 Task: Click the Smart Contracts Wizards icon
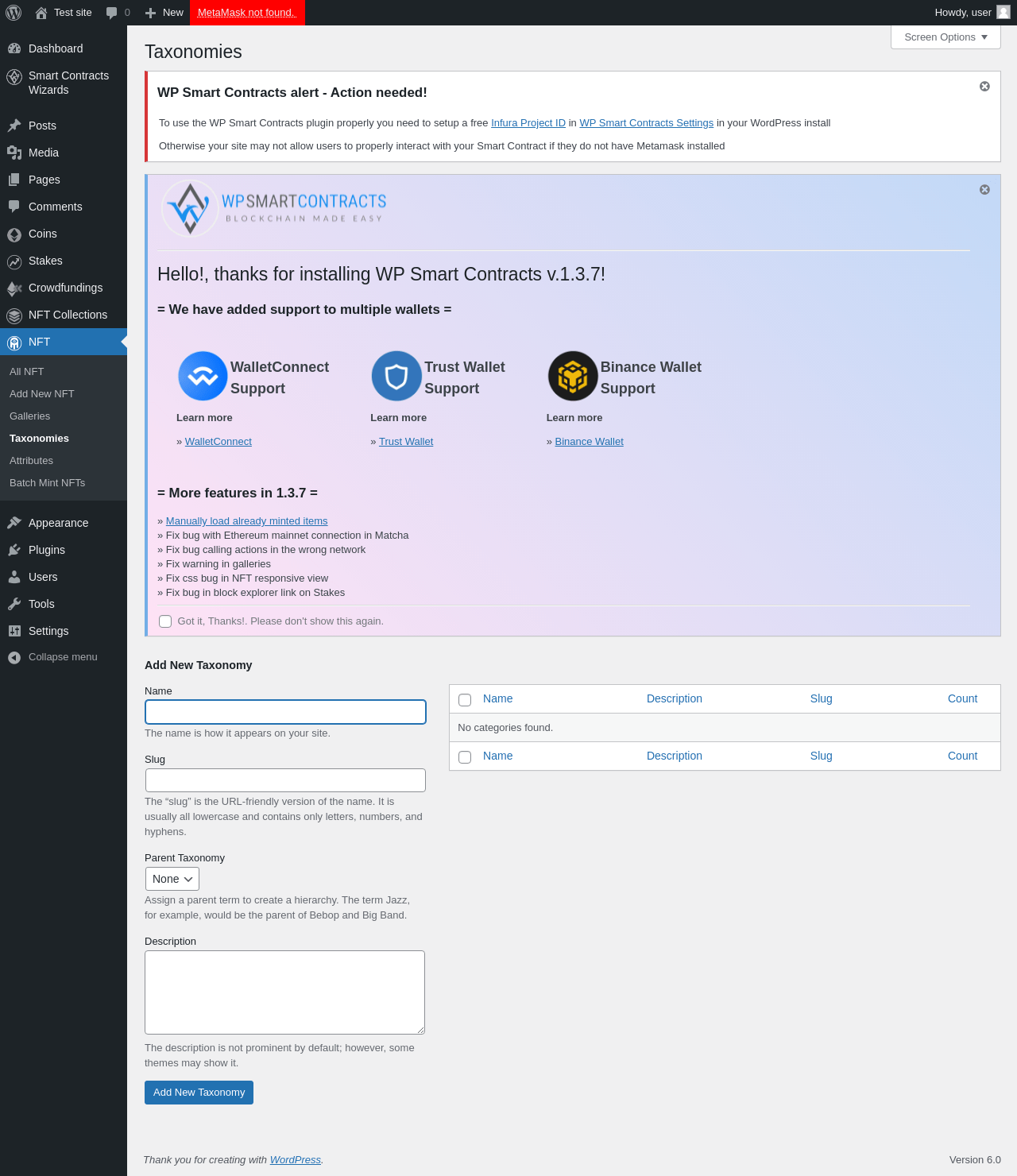tap(14, 77)
